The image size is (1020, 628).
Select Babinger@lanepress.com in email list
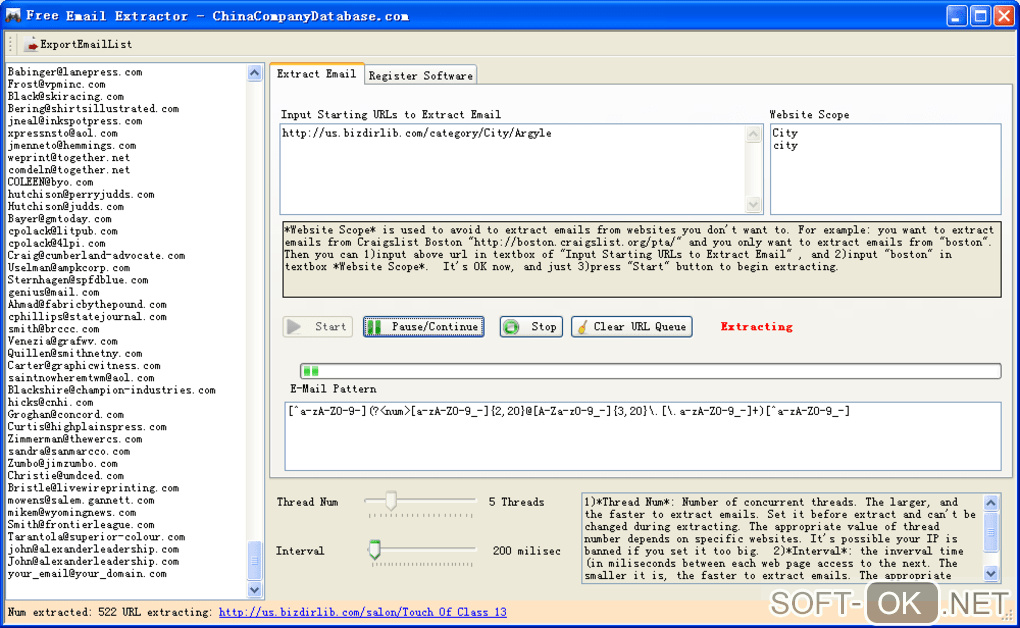point(75,72)
